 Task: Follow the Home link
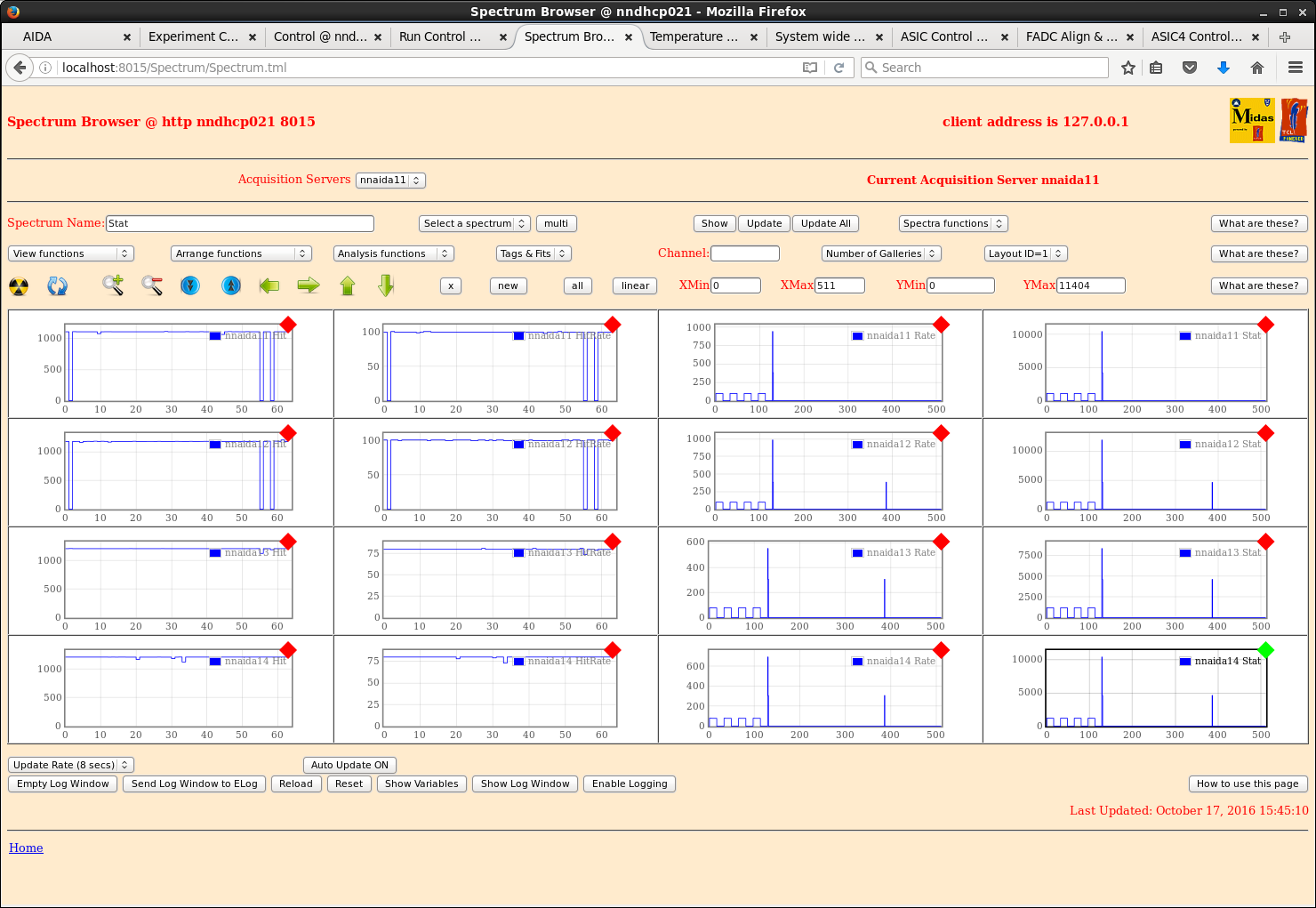(26, 848)
